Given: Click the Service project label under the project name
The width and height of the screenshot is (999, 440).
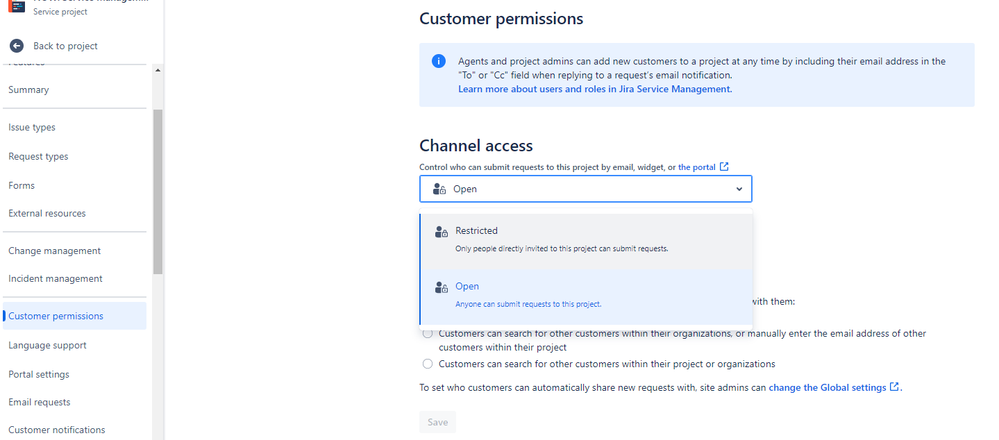Looking at the screenshot, I should coord(61,11).
